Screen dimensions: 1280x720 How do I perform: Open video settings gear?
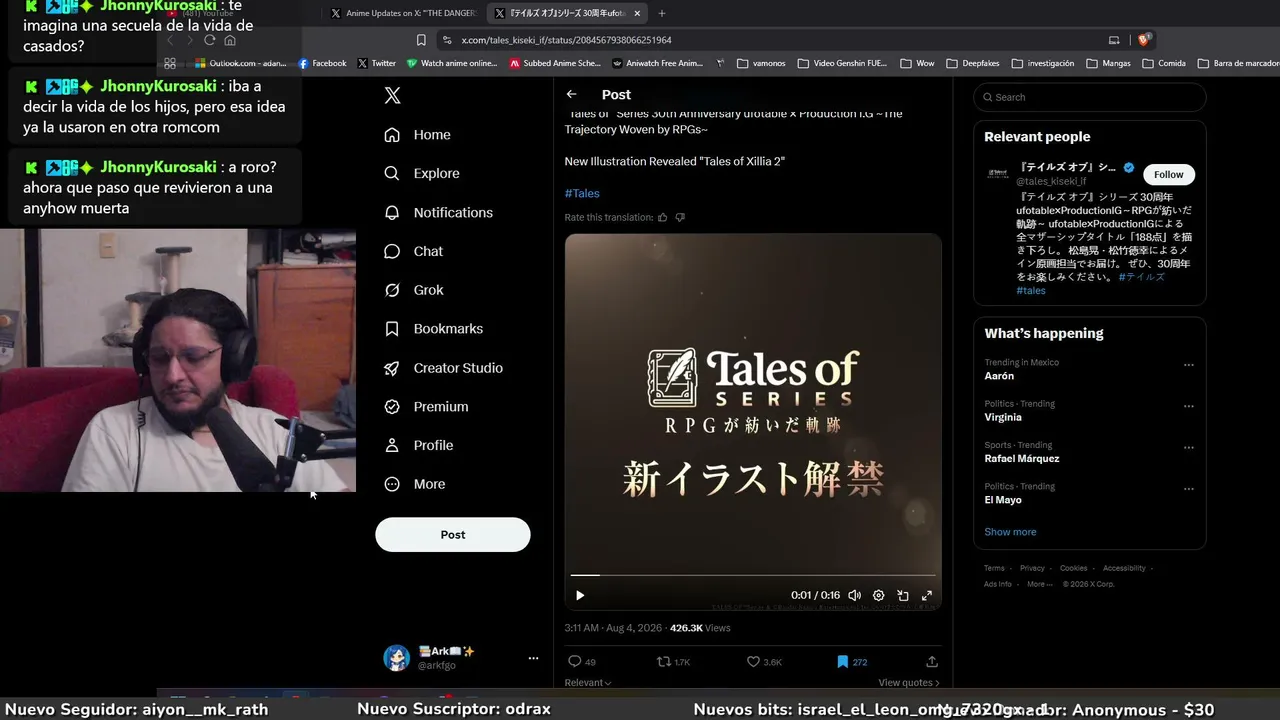coord(879,595)
